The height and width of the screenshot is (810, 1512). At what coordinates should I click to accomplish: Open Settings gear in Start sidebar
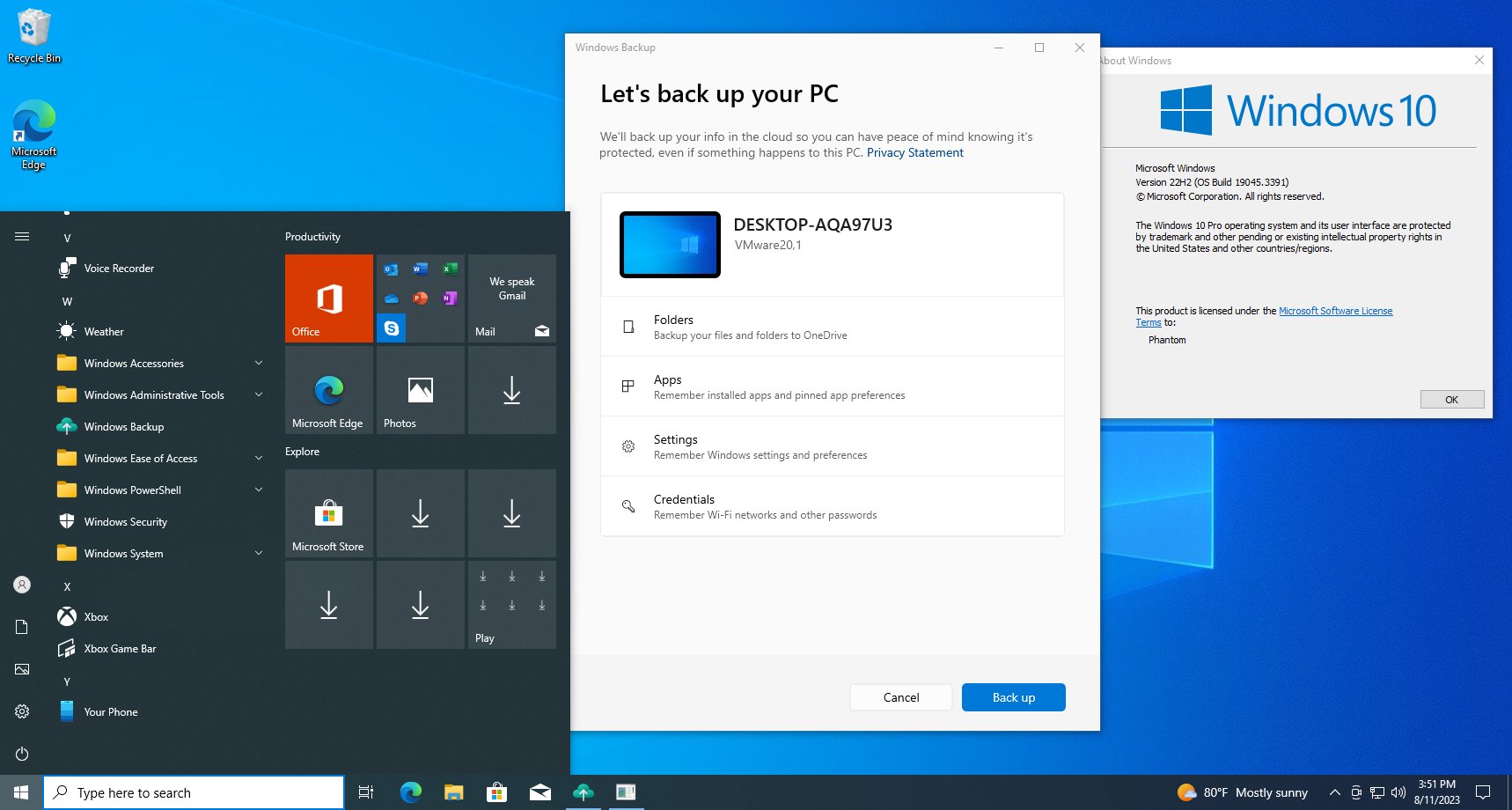22,711
